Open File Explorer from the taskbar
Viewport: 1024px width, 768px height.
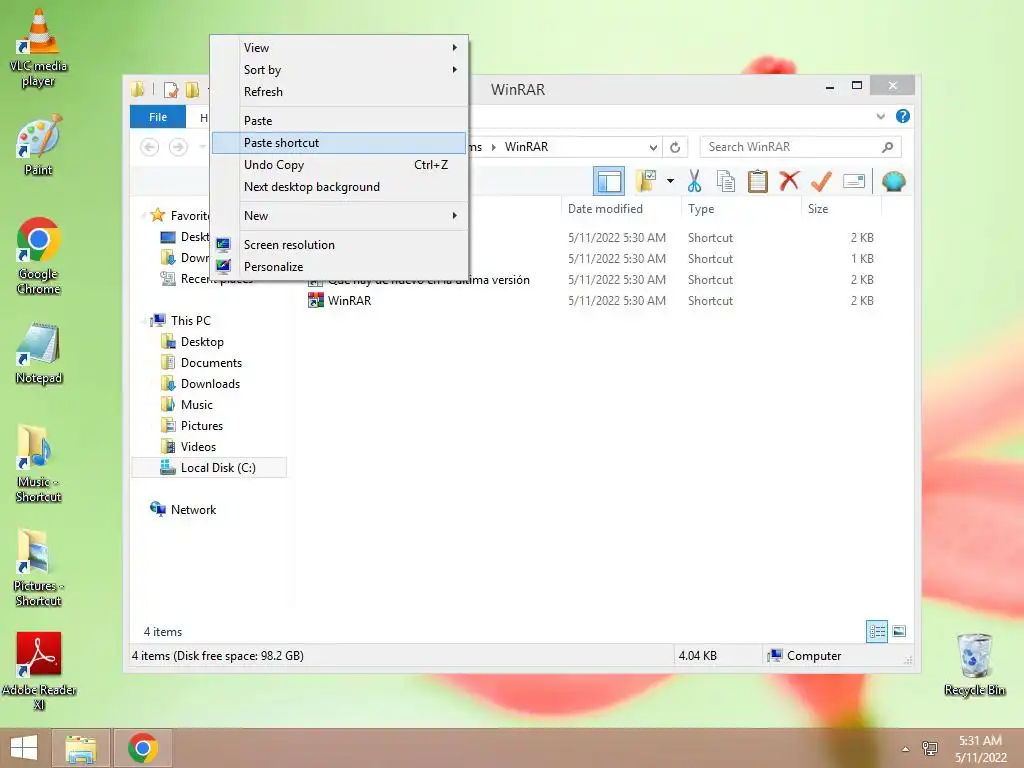tap(80, 748)
